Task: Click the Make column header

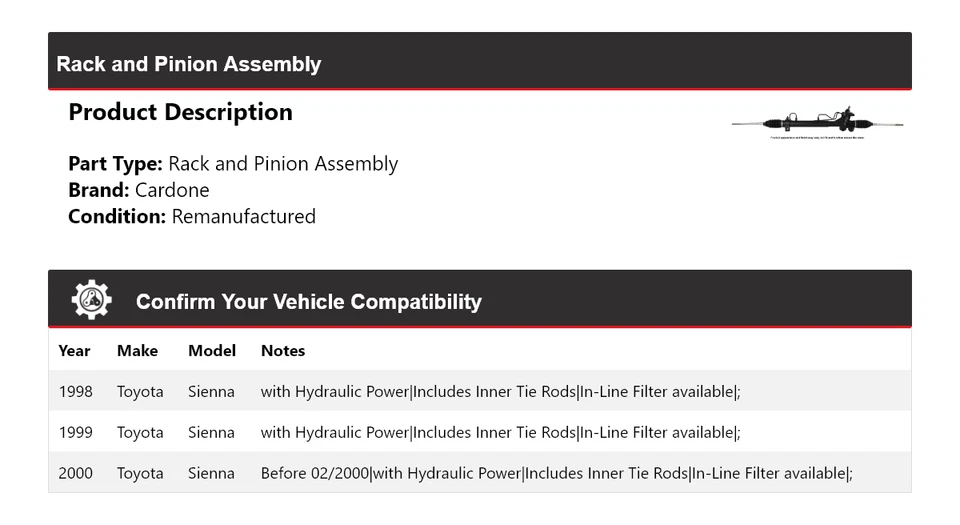Action: point(137,350)
